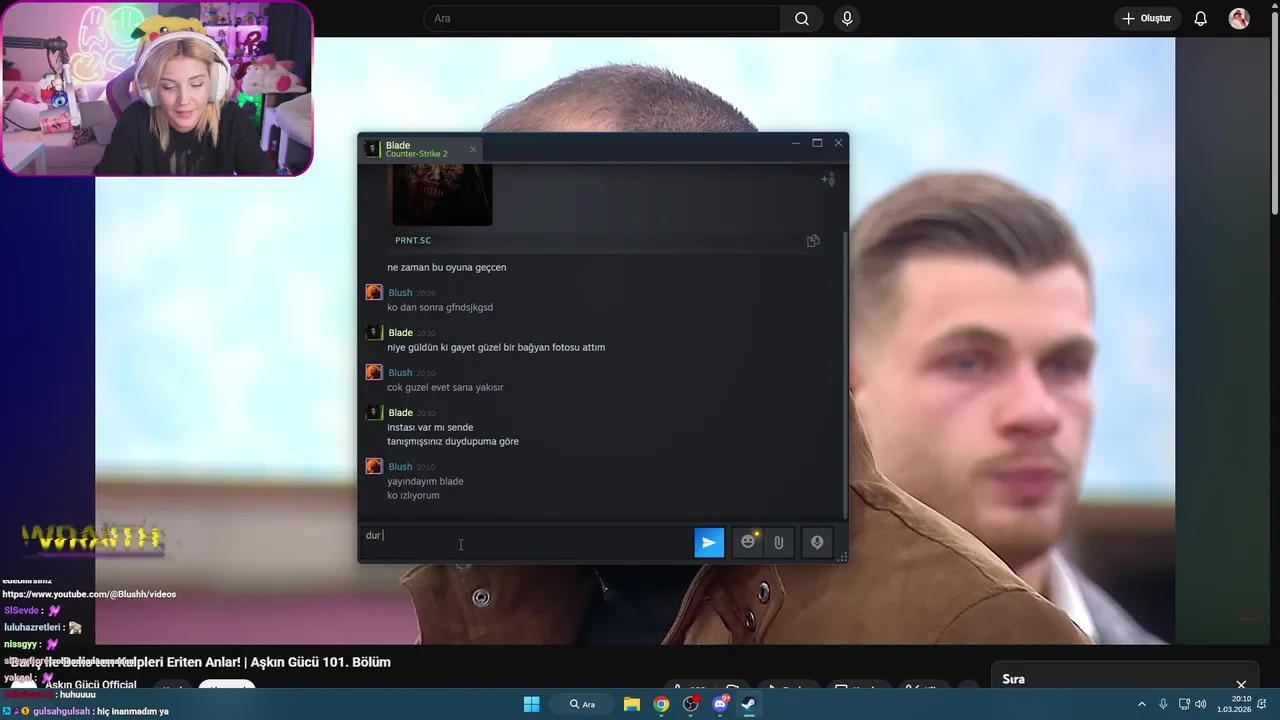
Task: Open the YouTube account avatar menu
Action: (1239, 18)
